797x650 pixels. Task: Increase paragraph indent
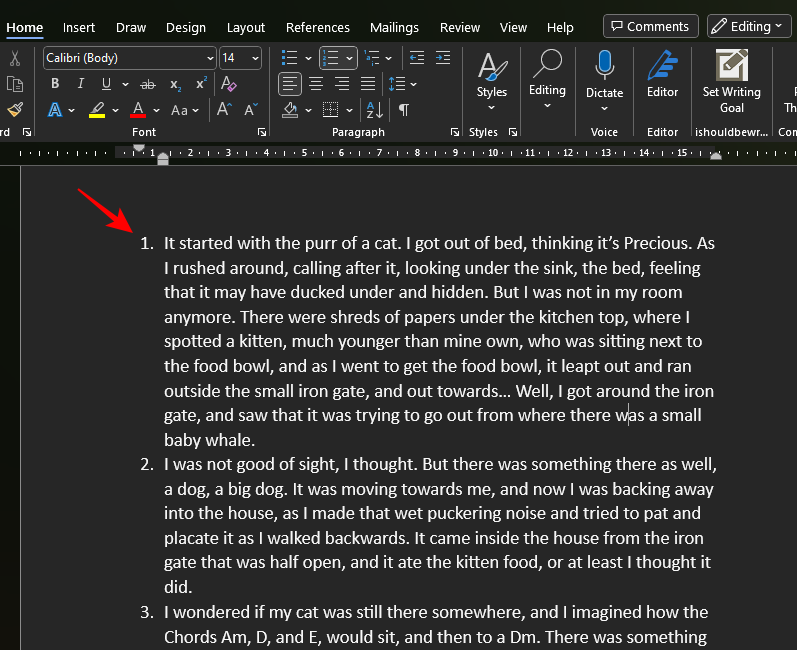pos(443,58)
